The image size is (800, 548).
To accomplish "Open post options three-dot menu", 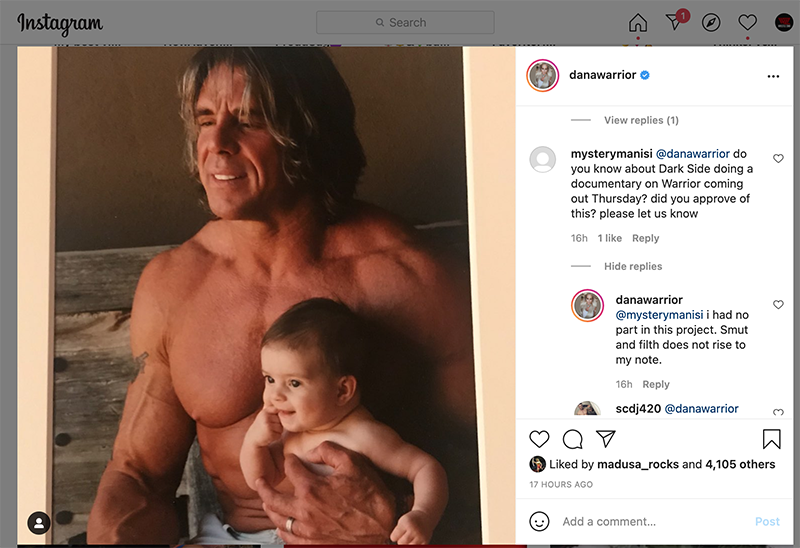I will coord(772,76).
